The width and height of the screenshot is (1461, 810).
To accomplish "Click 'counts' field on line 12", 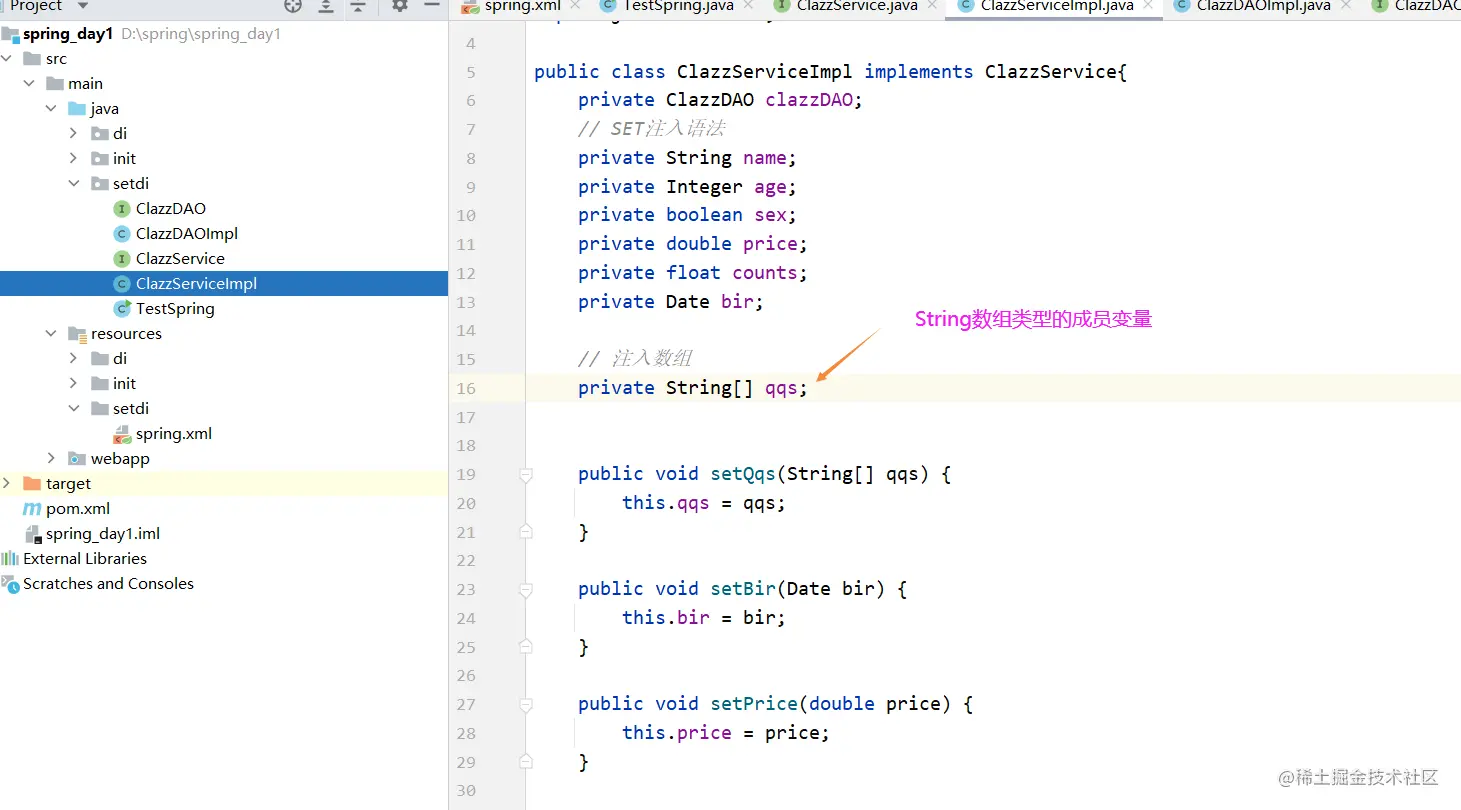I will point(765,273).
